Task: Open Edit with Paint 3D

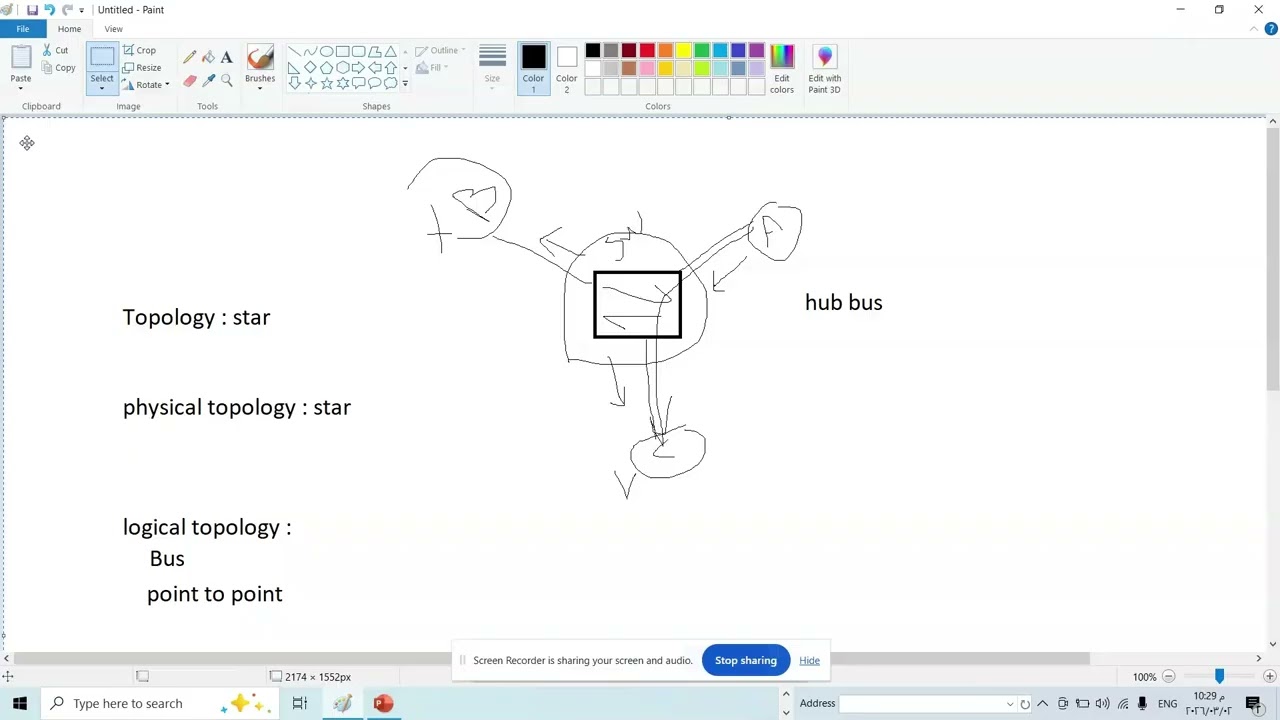Action: pos(825,70)
